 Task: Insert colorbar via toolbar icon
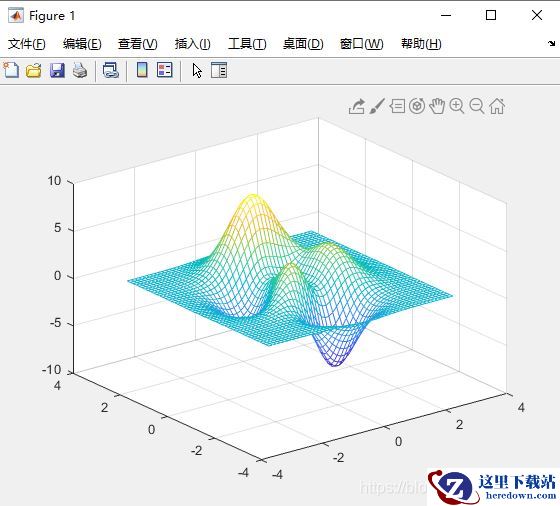pyautogui.click(x=142, y=70)
